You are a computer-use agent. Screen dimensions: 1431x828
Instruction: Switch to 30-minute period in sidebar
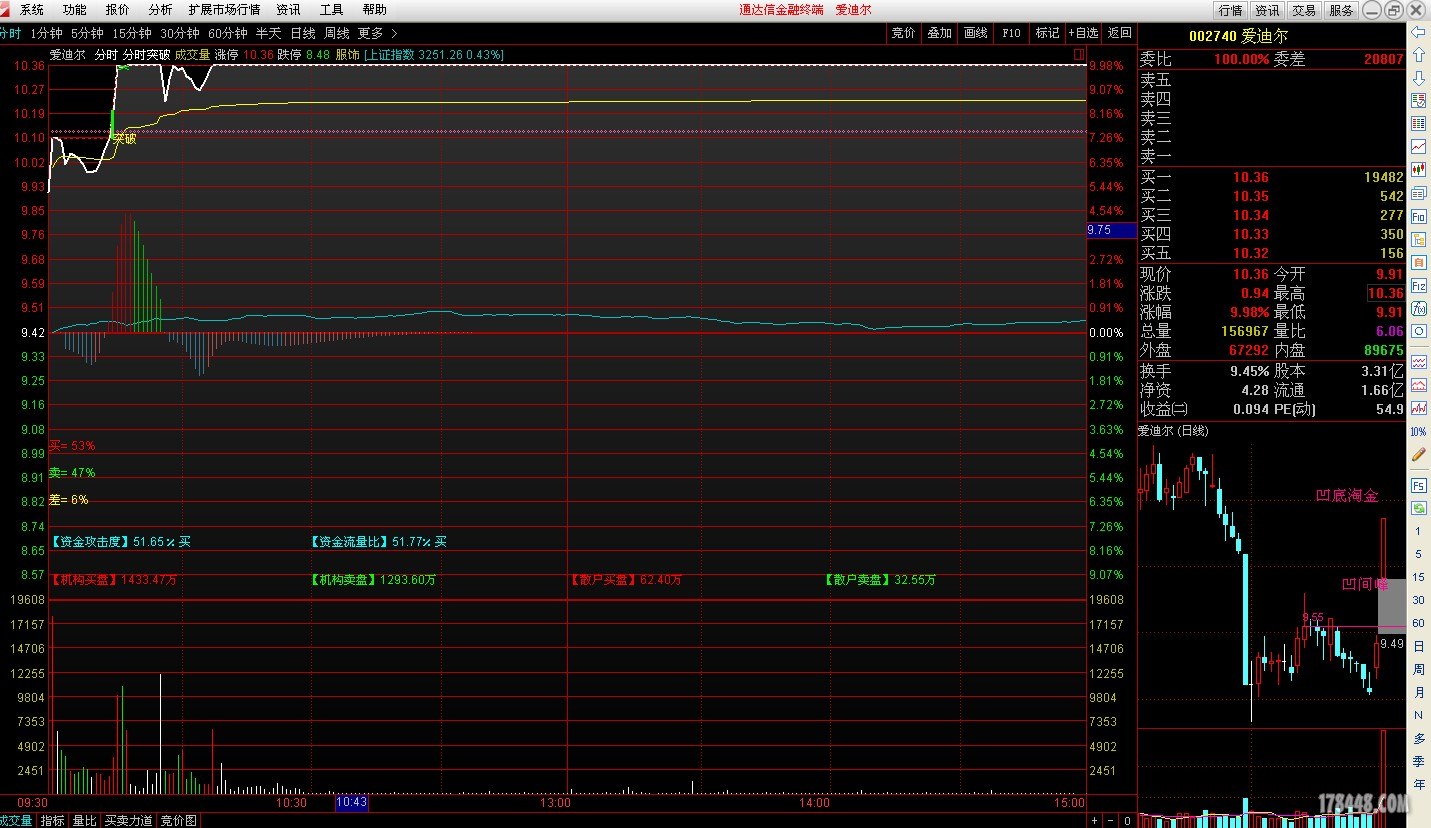coord(1418,601)
